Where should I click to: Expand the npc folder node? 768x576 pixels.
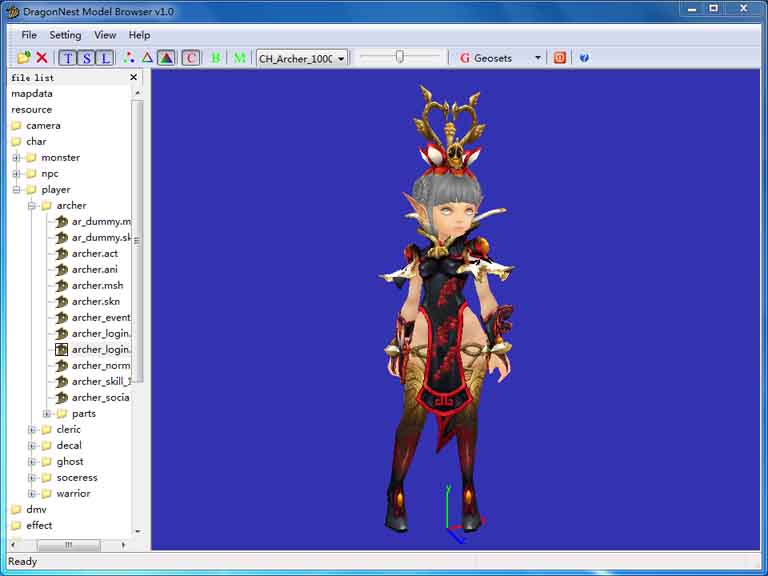tap(16, 173)
